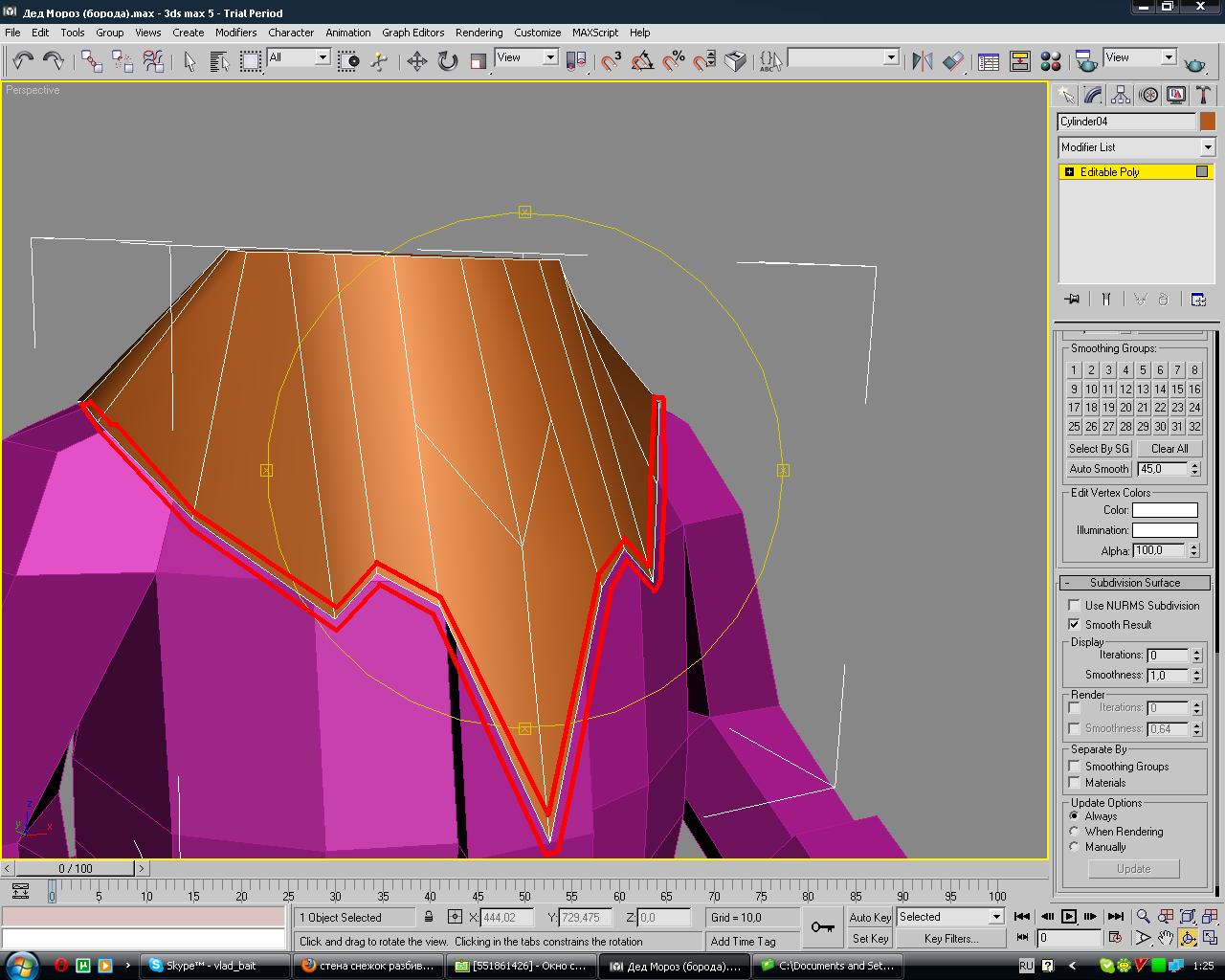The image size is (1225, 980).
Task: Open the Rendering menu
Action: point(479,33)
